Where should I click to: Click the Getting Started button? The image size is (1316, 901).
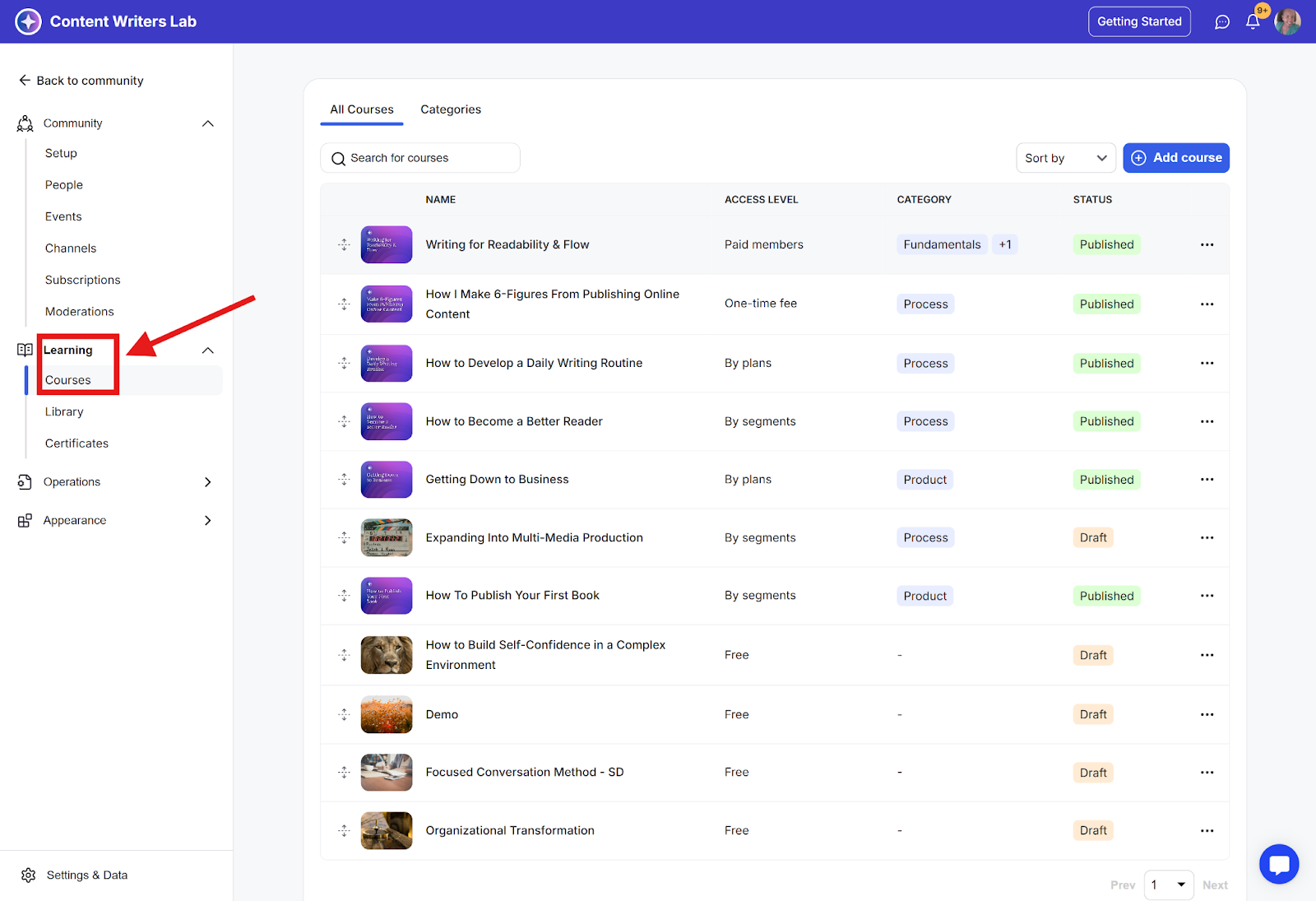click(x=1138, y=21)
